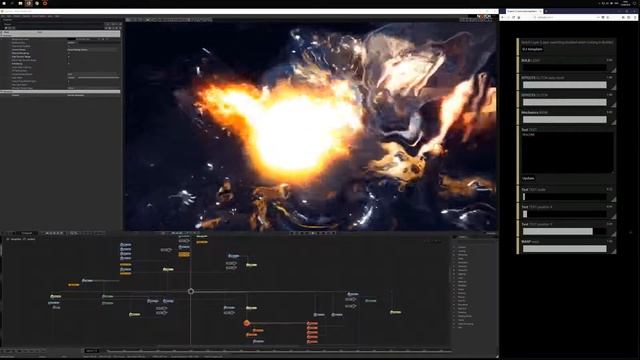Select the central root node in nodegraph
The image size is (640, 360).
191,291
